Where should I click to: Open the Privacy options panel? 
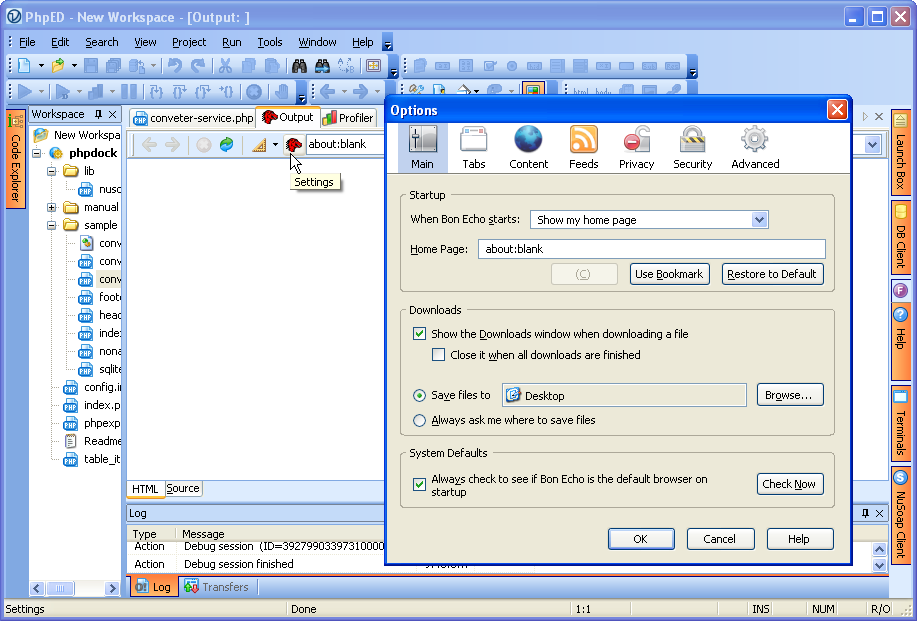point(636,148)
